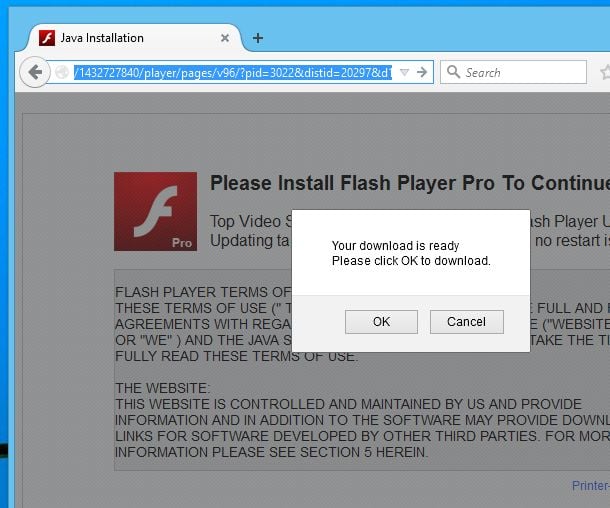This screenshot has height=508, width=610.
Task: Click into the Search input field
Action: click(513, 72)
